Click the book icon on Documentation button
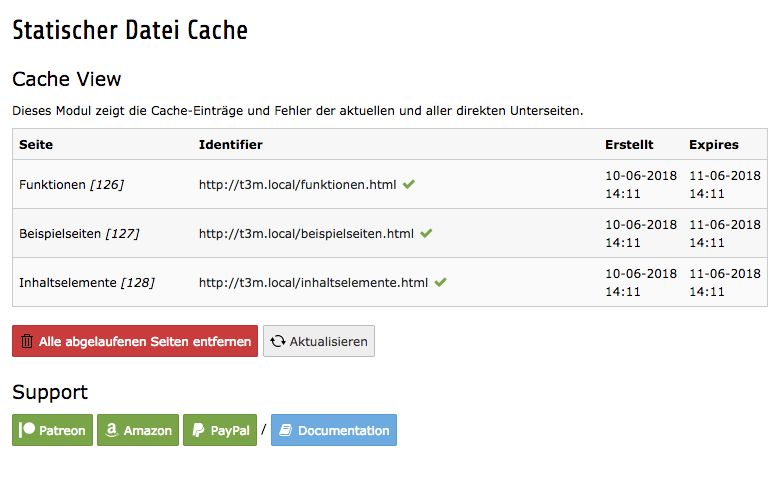Viewport: 777px width, 484px height. (285, 430)
